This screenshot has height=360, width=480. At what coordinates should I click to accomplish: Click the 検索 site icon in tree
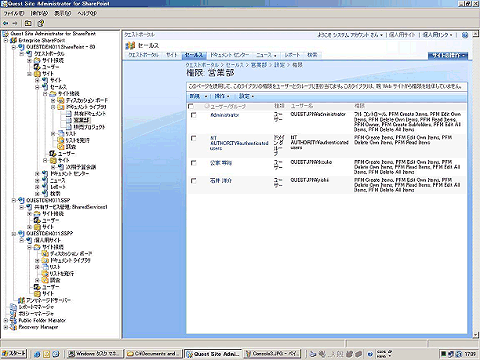[46, 194]
